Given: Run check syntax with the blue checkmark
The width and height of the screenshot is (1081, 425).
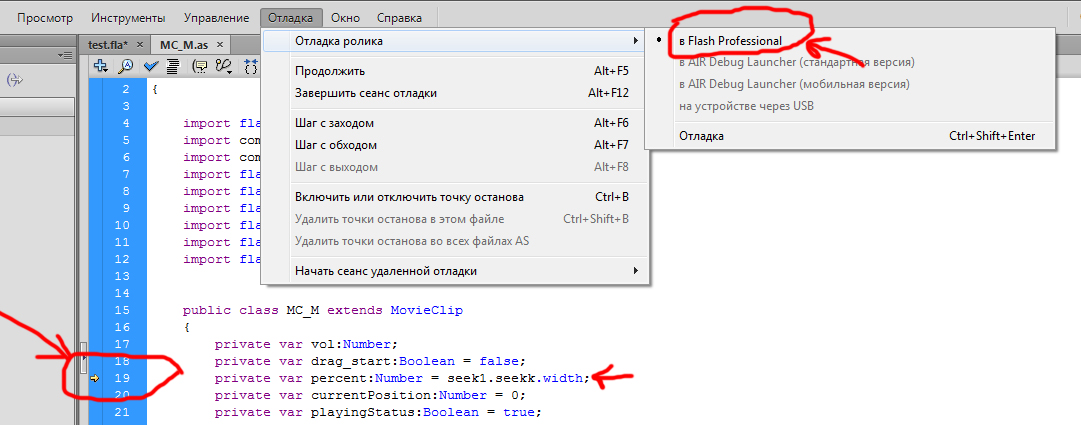Looking at the screenshot, I should [x=150, y=66].
